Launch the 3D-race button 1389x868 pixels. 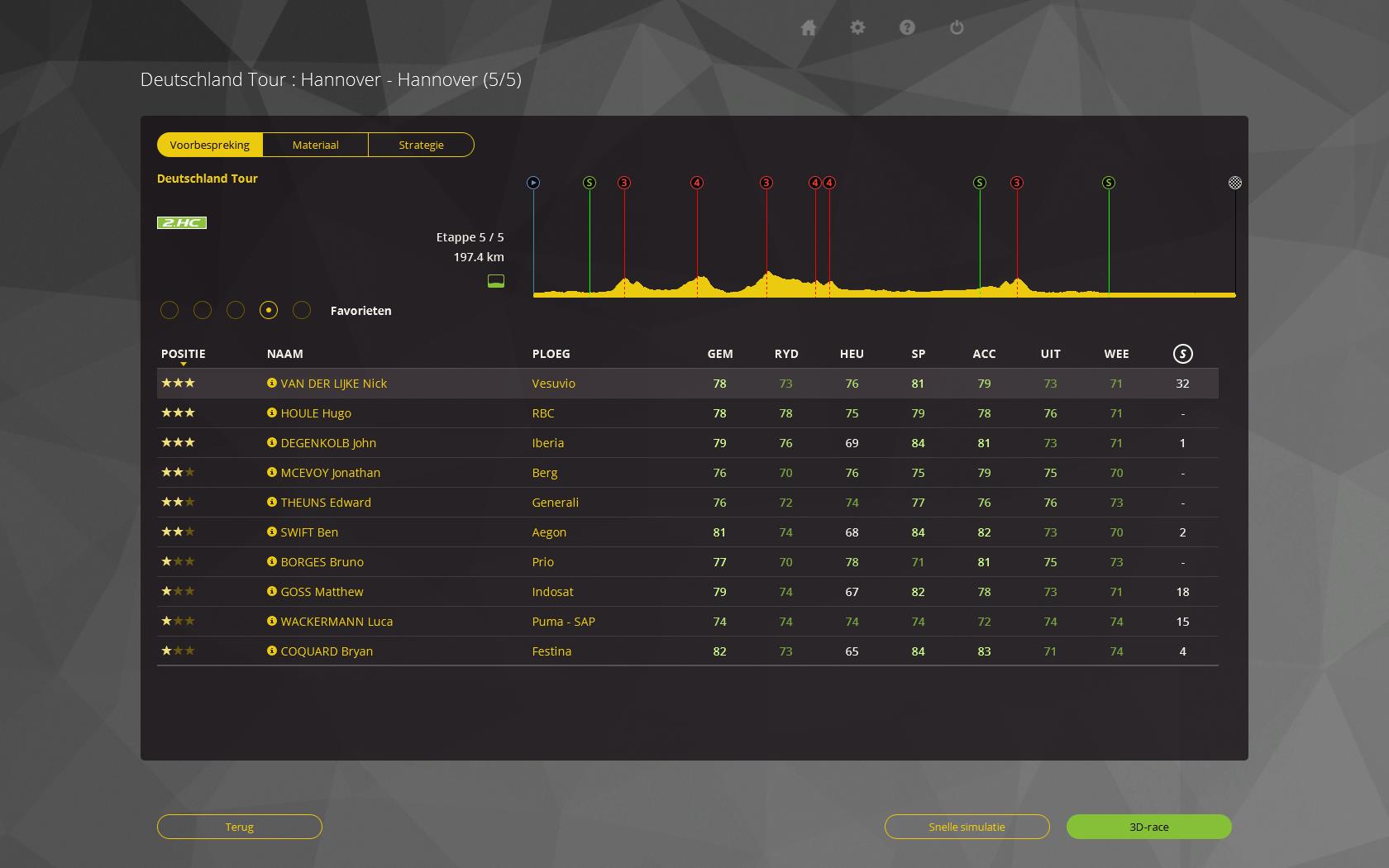[1149, 827]
